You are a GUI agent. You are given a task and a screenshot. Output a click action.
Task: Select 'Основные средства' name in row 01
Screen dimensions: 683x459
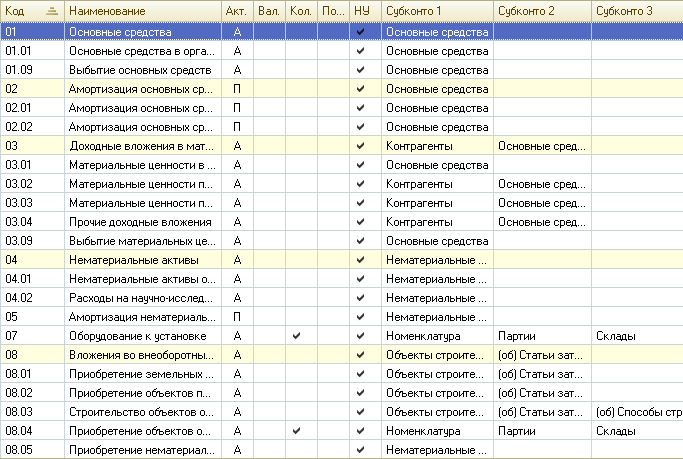click(120, 32)
